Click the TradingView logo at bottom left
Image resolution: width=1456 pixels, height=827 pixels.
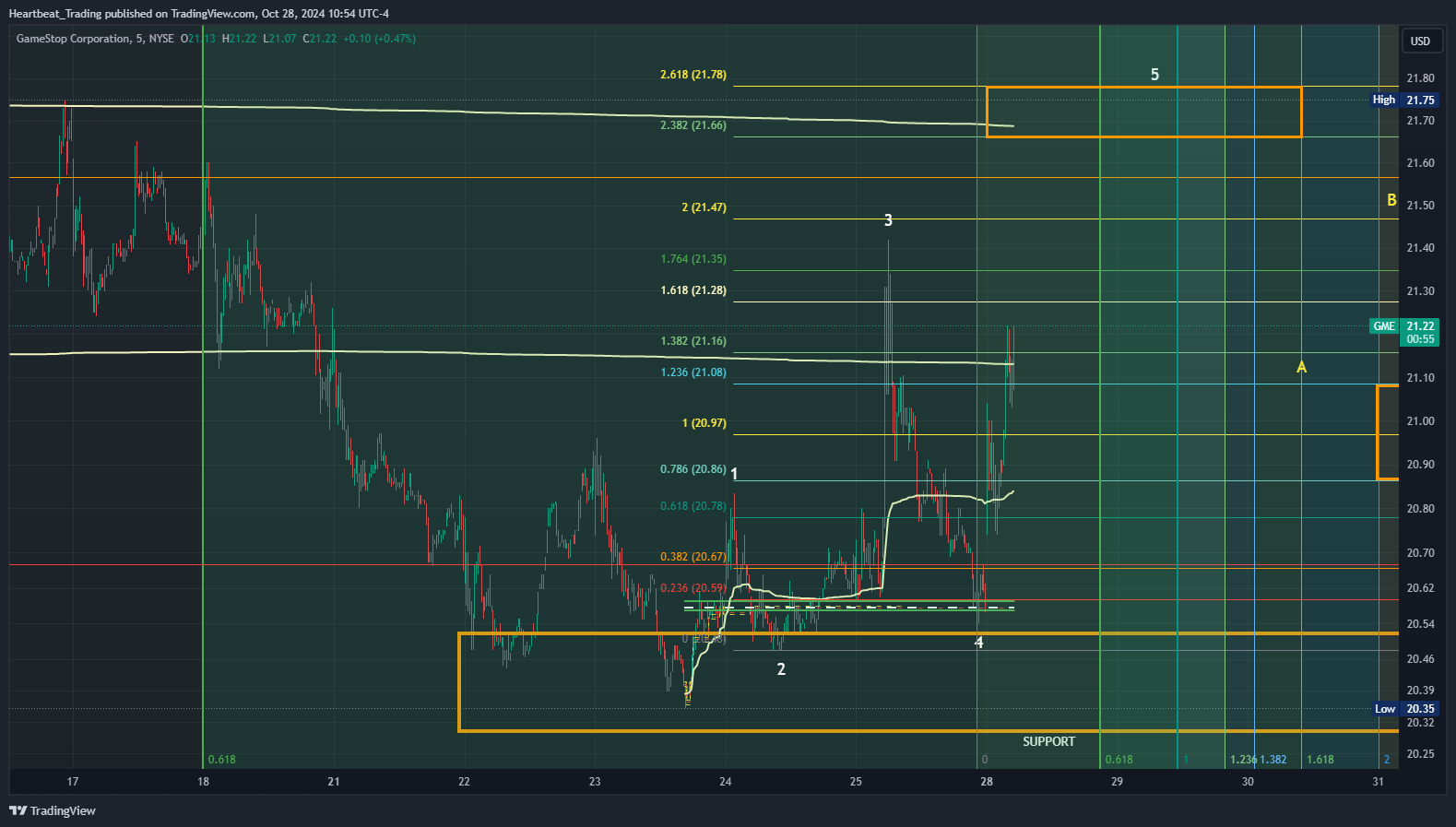tap(53, 810)
